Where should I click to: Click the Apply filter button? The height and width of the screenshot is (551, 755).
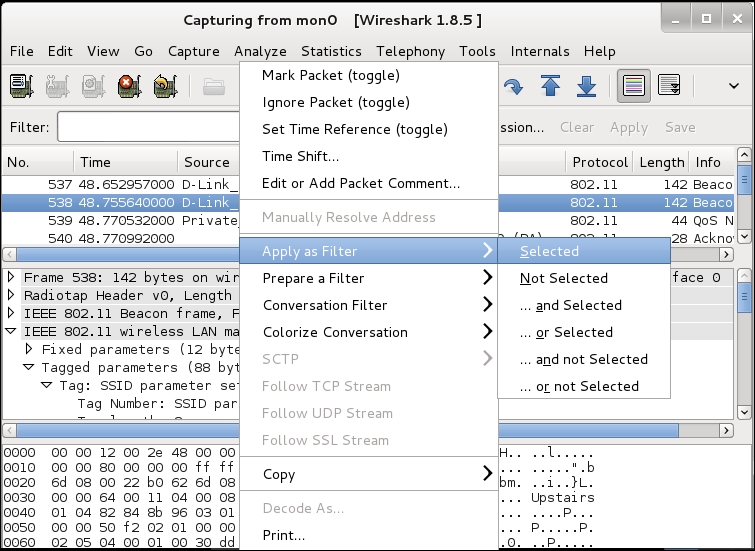coord(629,127)
